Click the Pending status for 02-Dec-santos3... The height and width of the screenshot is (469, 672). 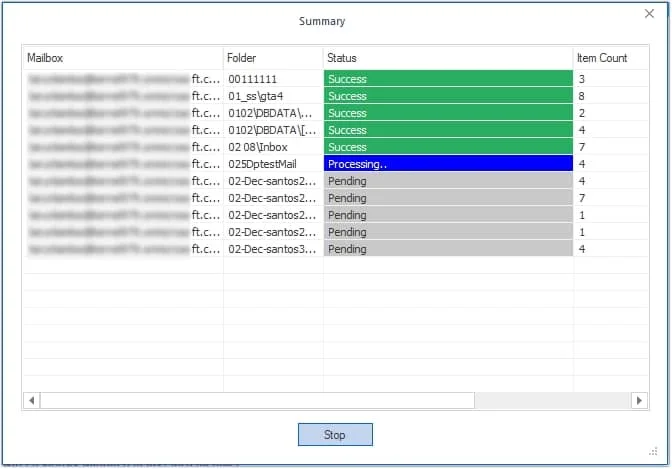pyautogui.click(x=448, y=249)
